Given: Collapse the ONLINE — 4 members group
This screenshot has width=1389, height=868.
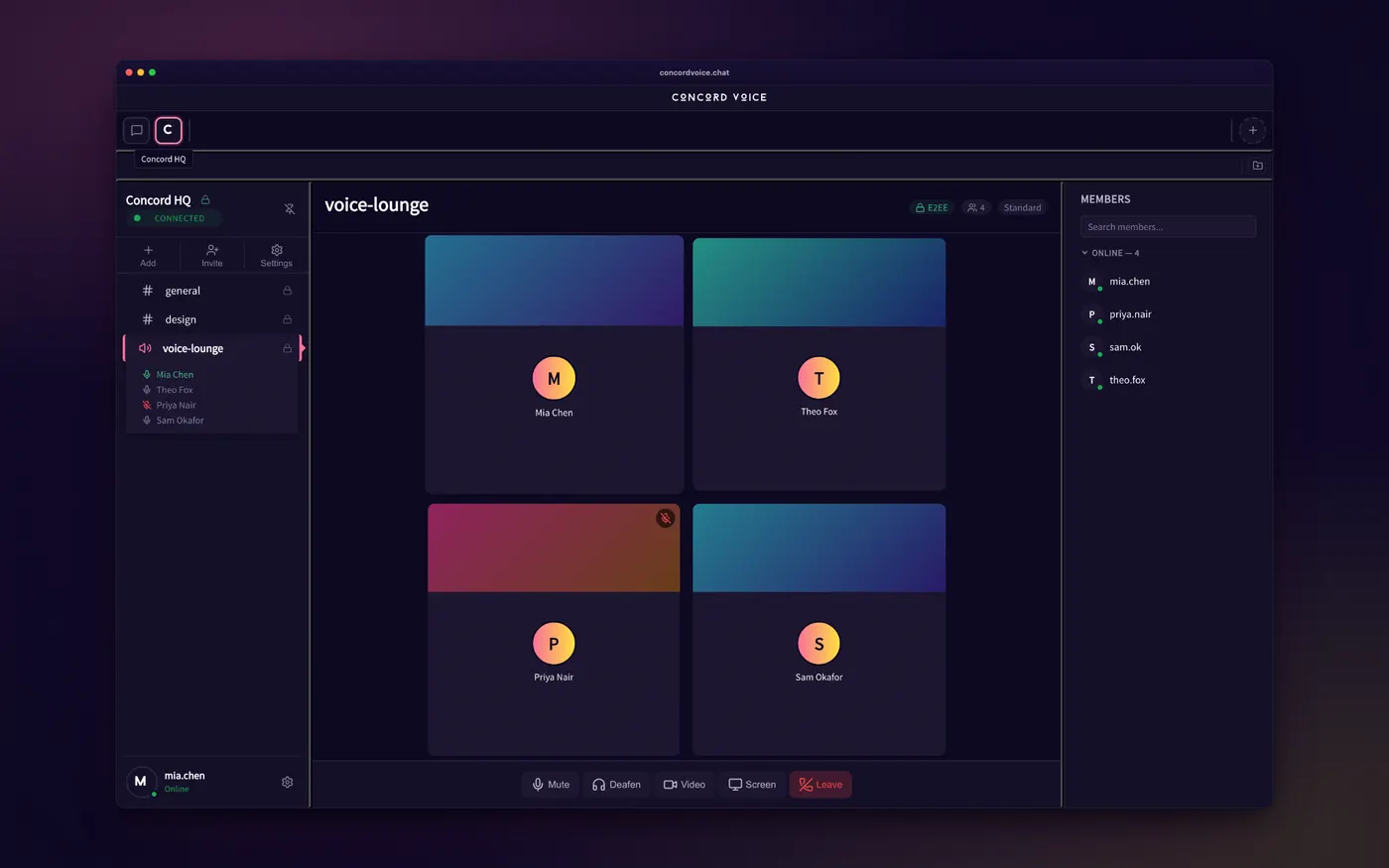Looking at the screenshot, I should click(x=1110, y=253).
